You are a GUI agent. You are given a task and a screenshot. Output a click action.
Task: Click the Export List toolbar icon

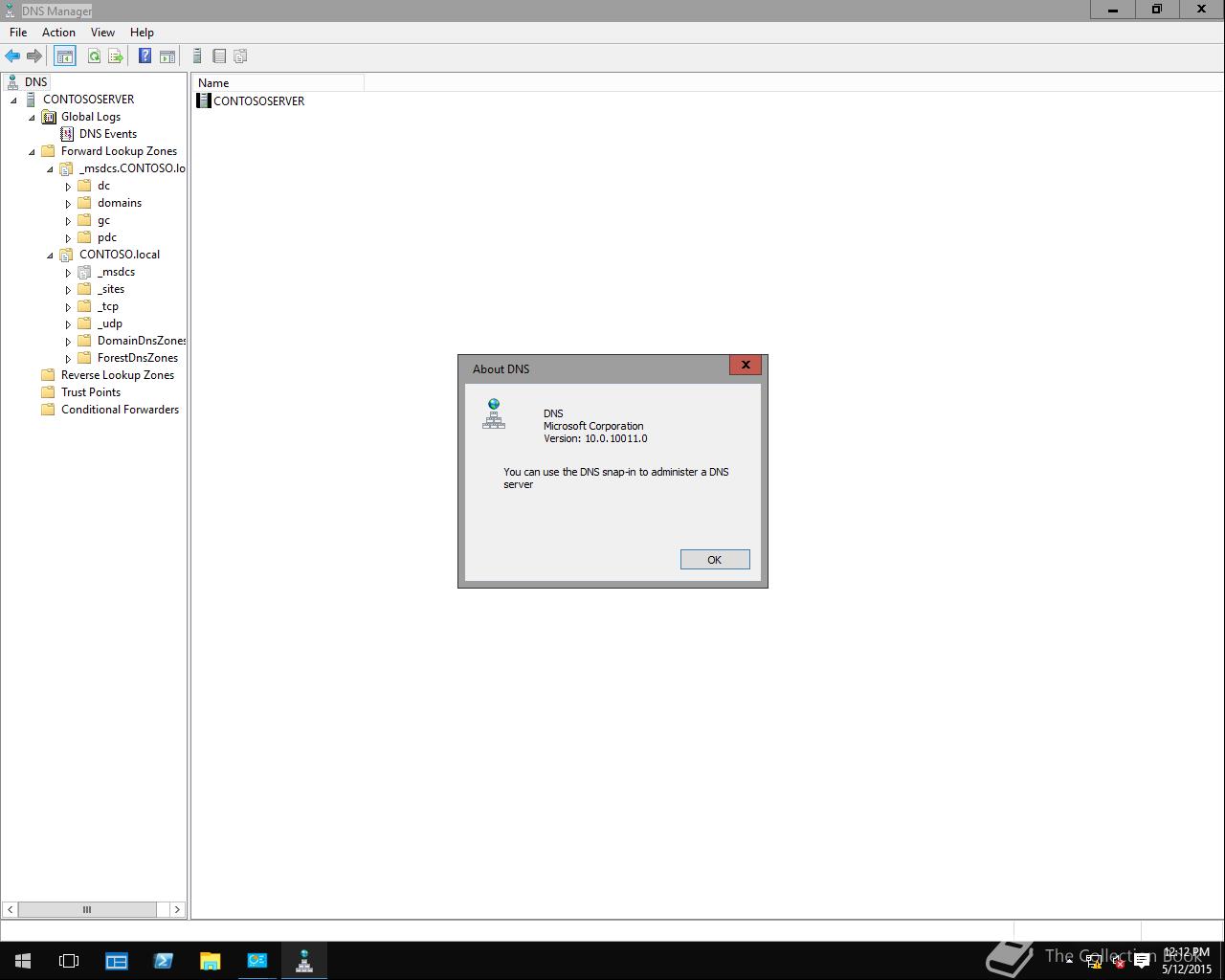coord(116,56)
